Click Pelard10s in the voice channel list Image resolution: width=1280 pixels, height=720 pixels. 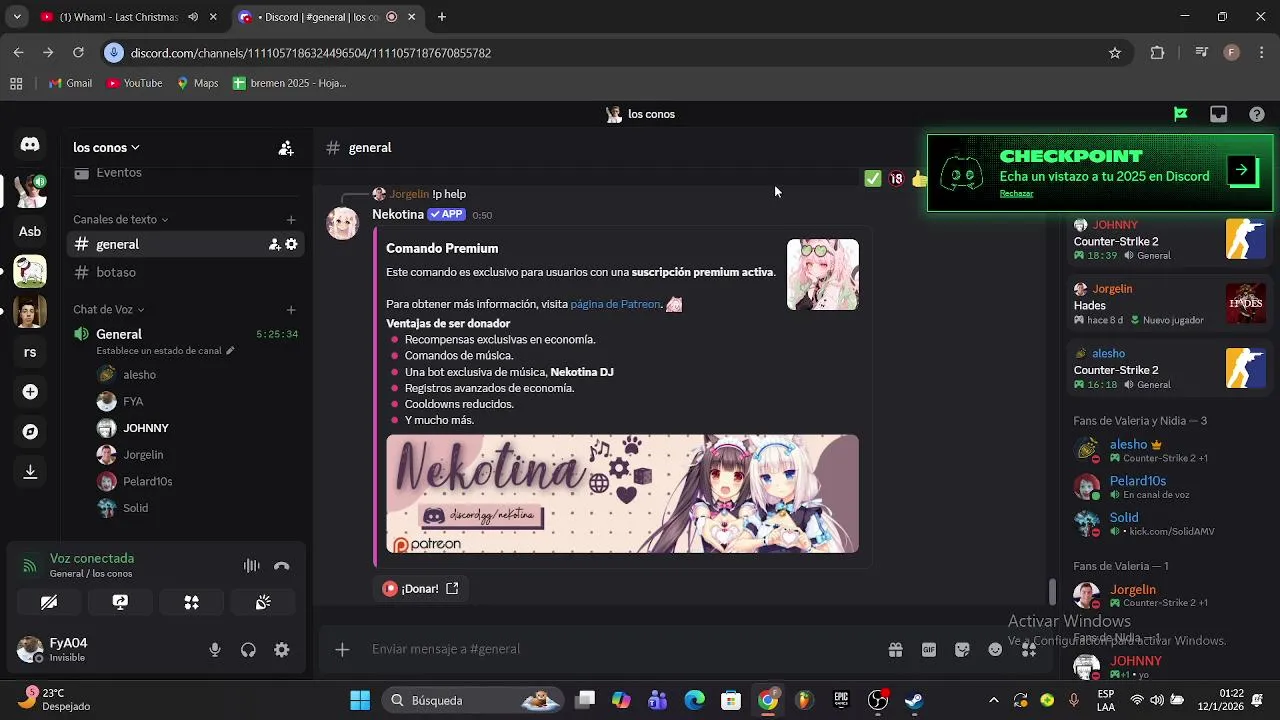pos(148,482)
